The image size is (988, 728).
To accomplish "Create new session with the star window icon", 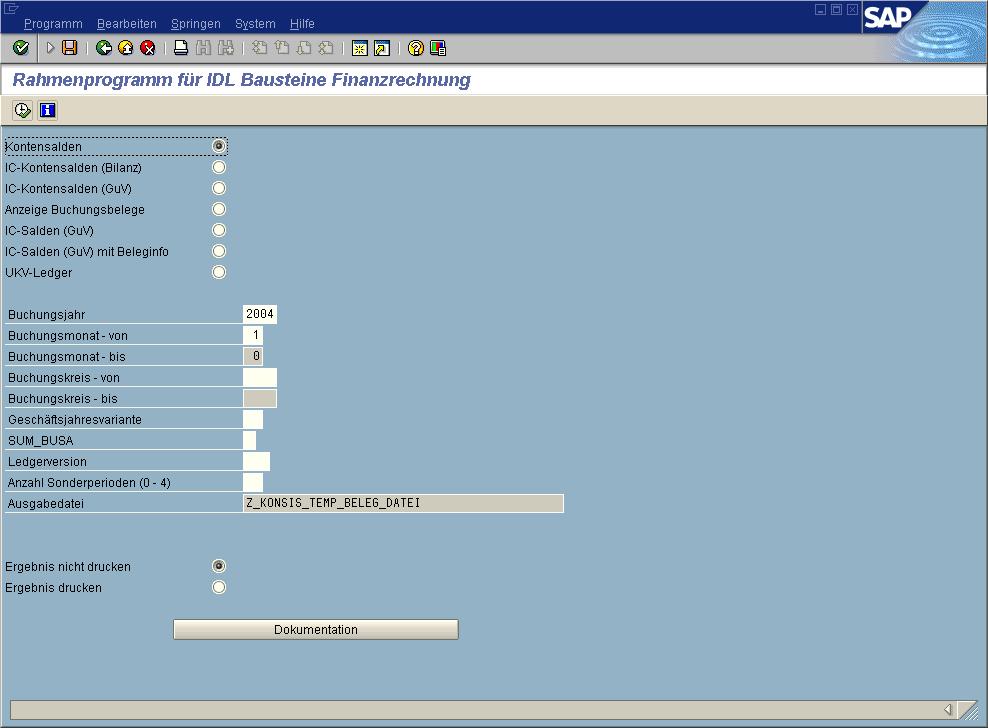I will click(x=360, y=48).
